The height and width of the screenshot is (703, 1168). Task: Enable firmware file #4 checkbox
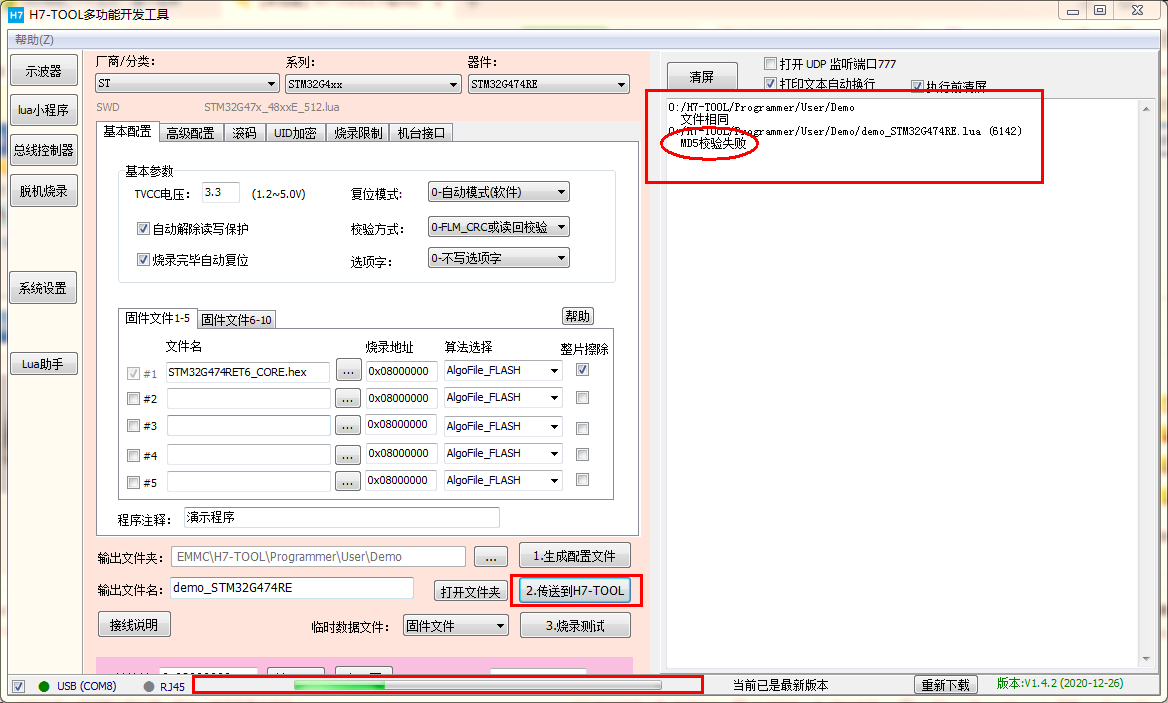click(x=133, y=455)
